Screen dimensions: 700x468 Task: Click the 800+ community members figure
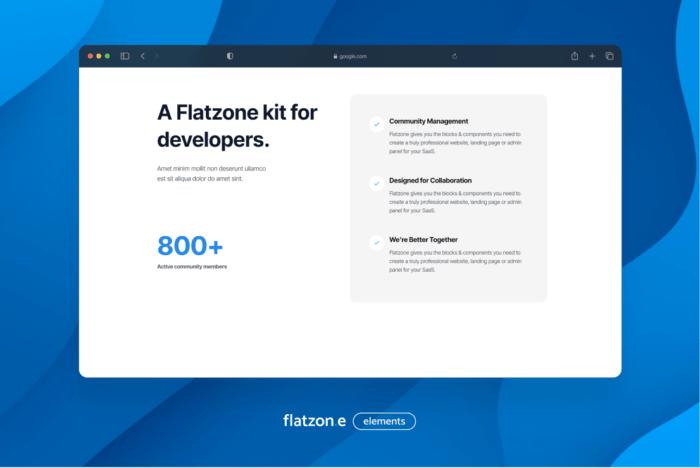click(190, 246)
